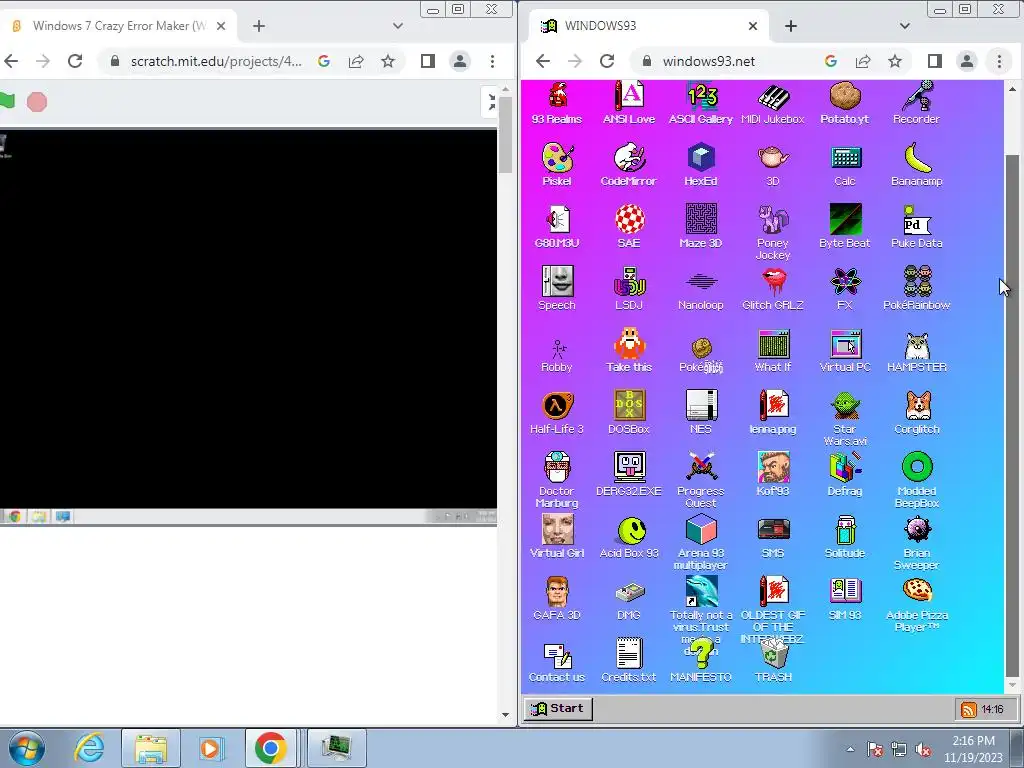Select the Windows 7 Crazy Error Maker tab
The image size is (1024, 768).
[x=120, y=25]
